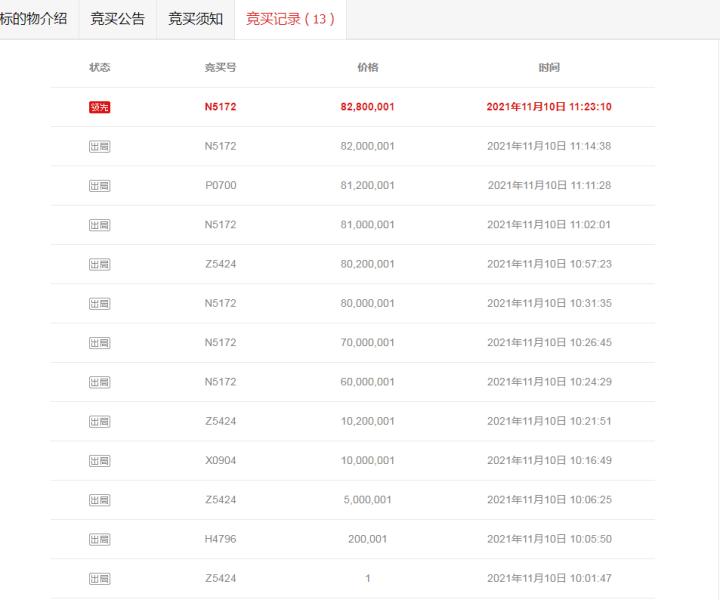Select the price 81,200,001

[x=367, y=185]
